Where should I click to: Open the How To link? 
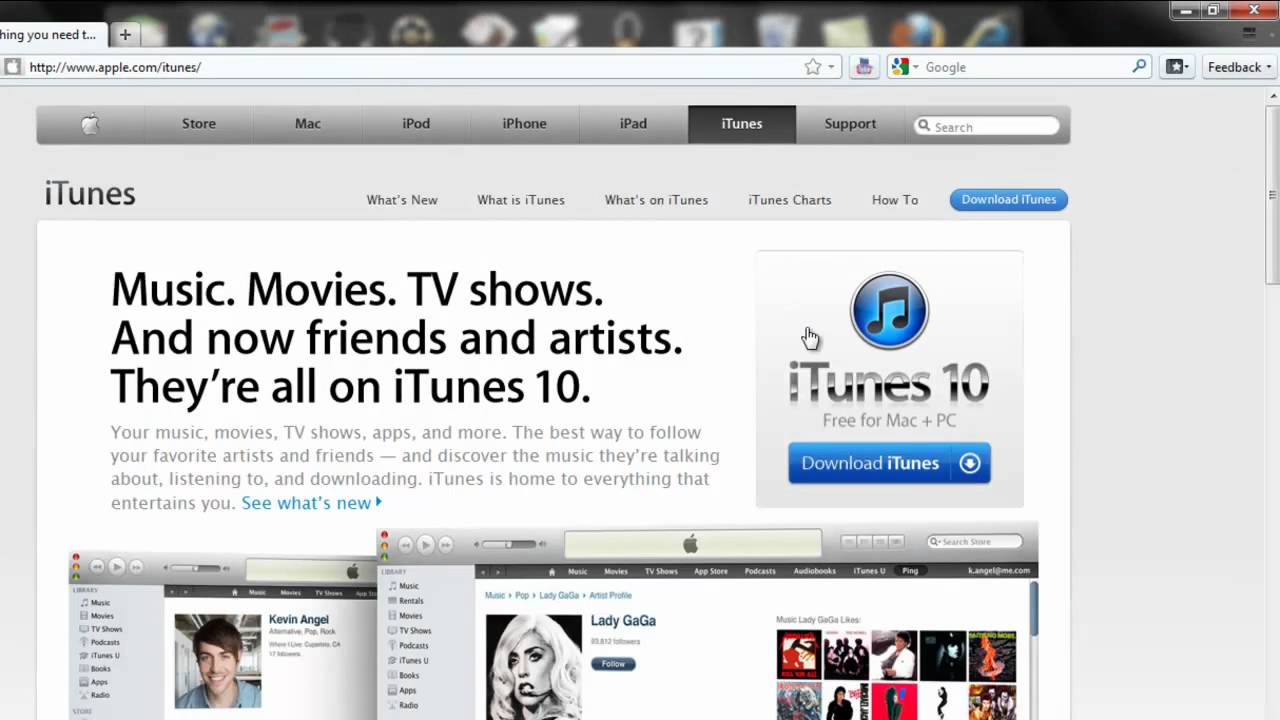tap(895, 200)
